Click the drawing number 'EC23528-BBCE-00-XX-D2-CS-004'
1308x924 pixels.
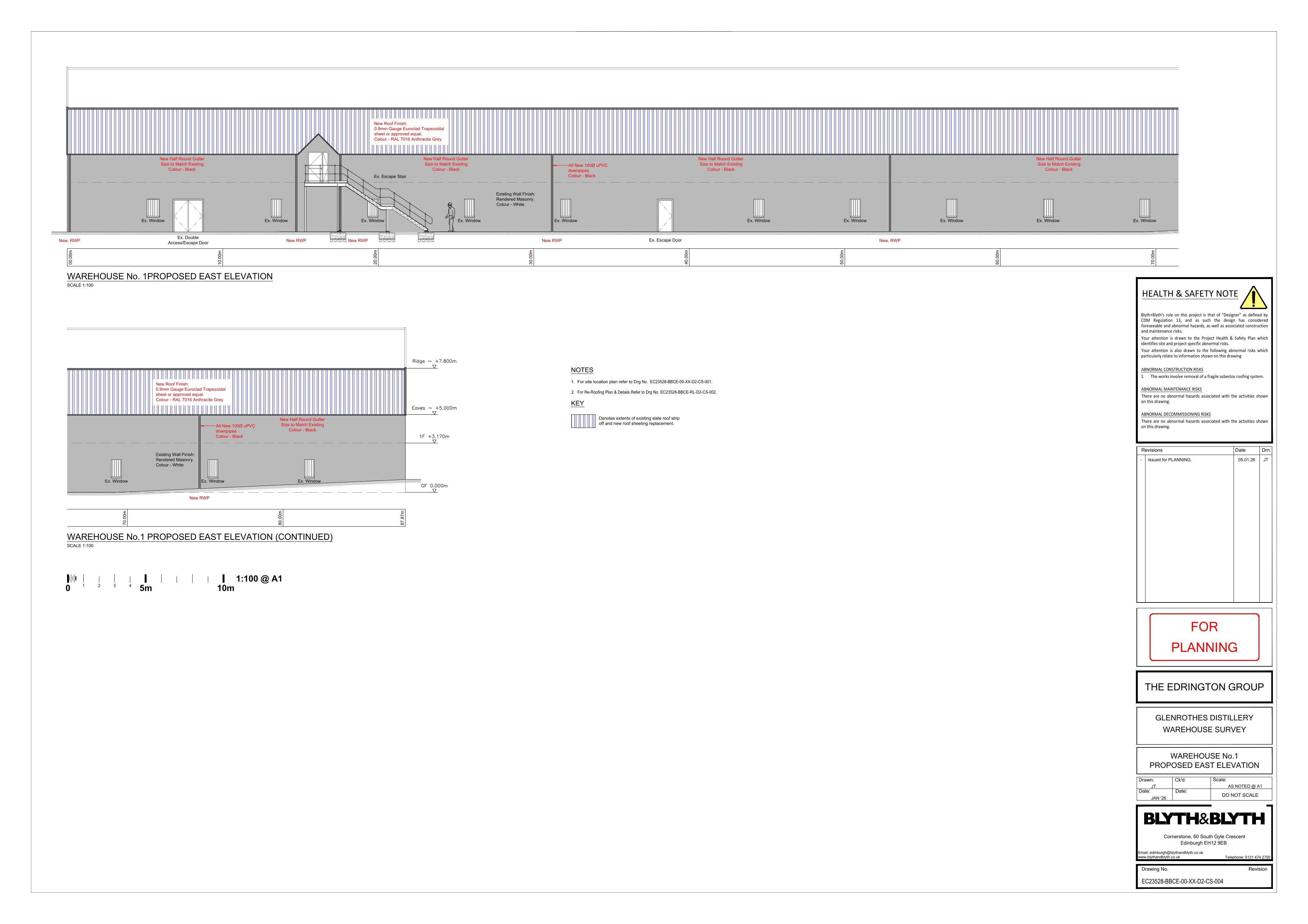(1182, 881)
